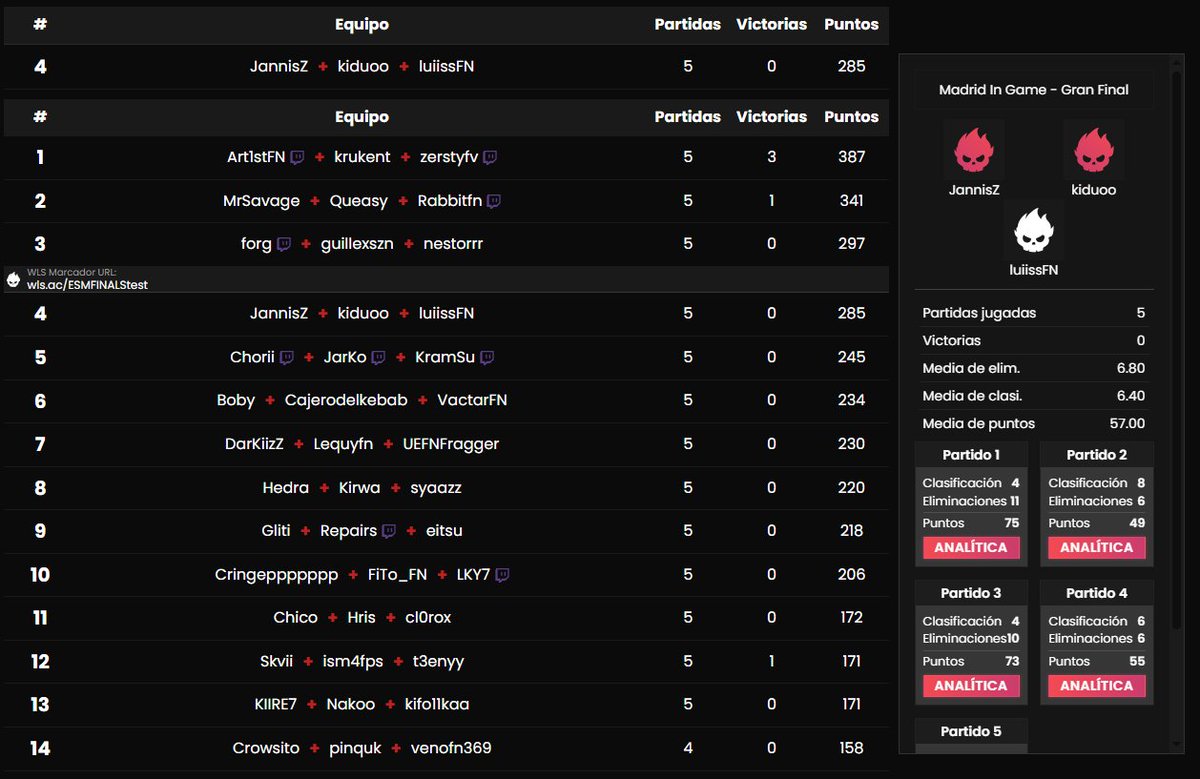This screenshot has height=779, width=1200.
Task: Click the Partido 1 card header
Action: (971, 455)
